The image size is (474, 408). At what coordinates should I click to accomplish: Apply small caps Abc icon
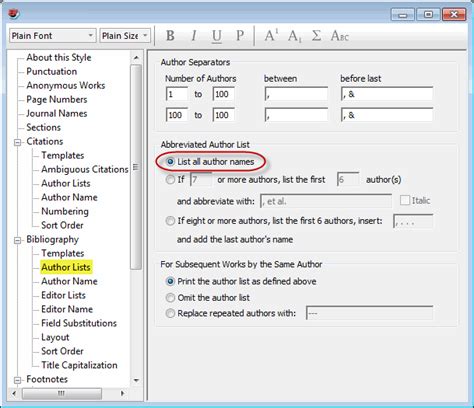340,35
